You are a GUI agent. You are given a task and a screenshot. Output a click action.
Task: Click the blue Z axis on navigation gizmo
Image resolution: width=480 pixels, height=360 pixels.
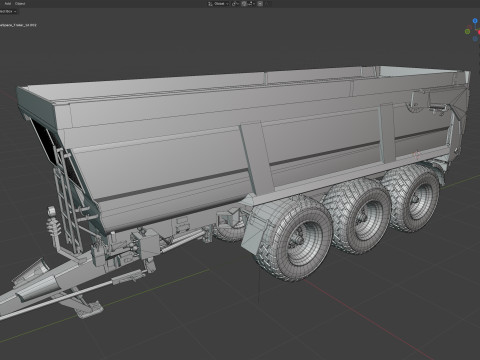click(x=475, y=21)
